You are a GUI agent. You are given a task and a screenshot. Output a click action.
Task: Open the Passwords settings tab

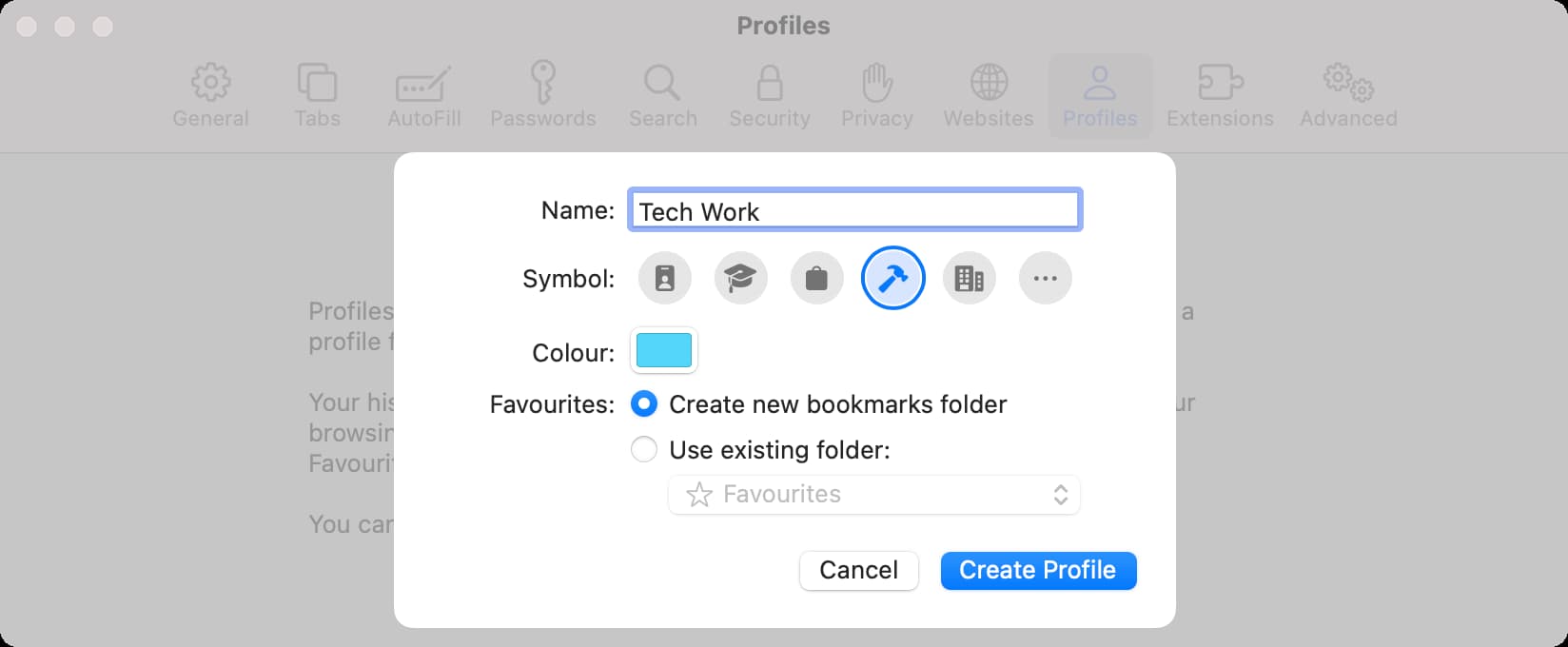(542, 96)
